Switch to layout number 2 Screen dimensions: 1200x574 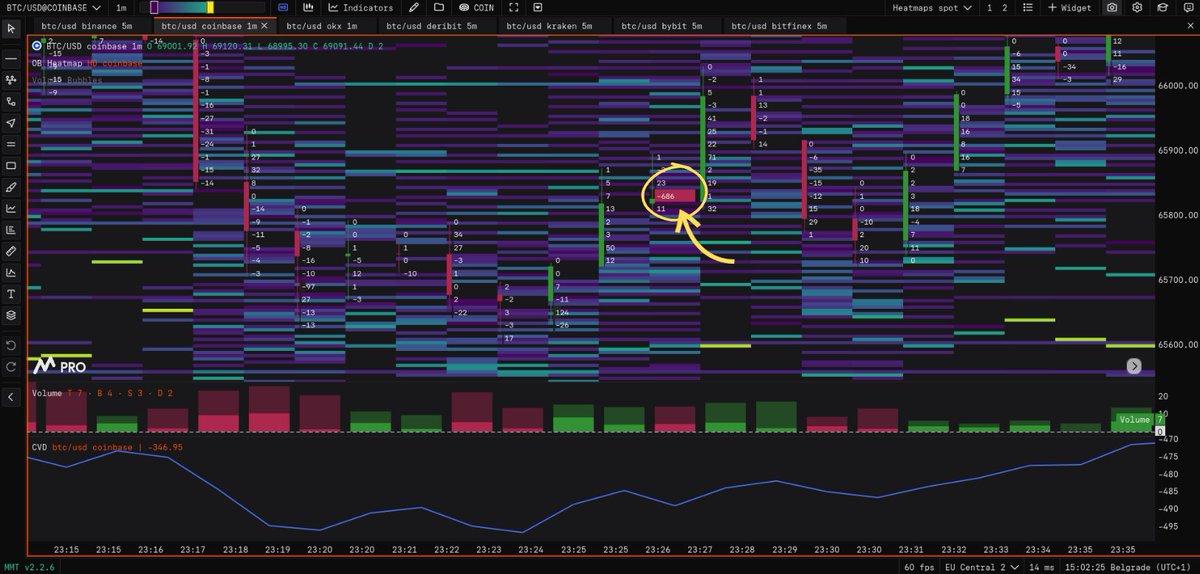pos(1005,7)
